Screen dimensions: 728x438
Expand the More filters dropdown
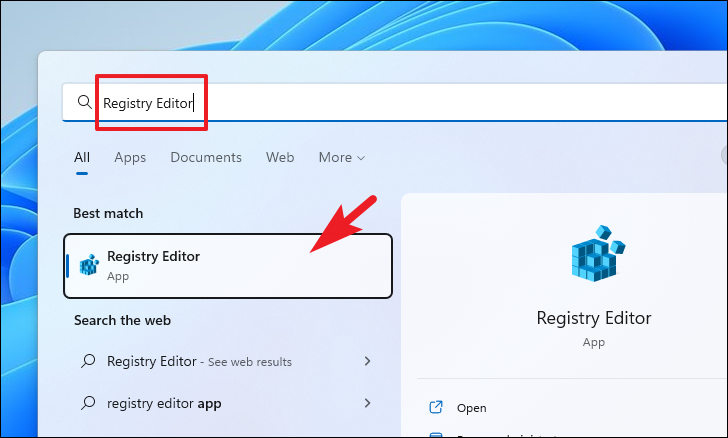342,157
